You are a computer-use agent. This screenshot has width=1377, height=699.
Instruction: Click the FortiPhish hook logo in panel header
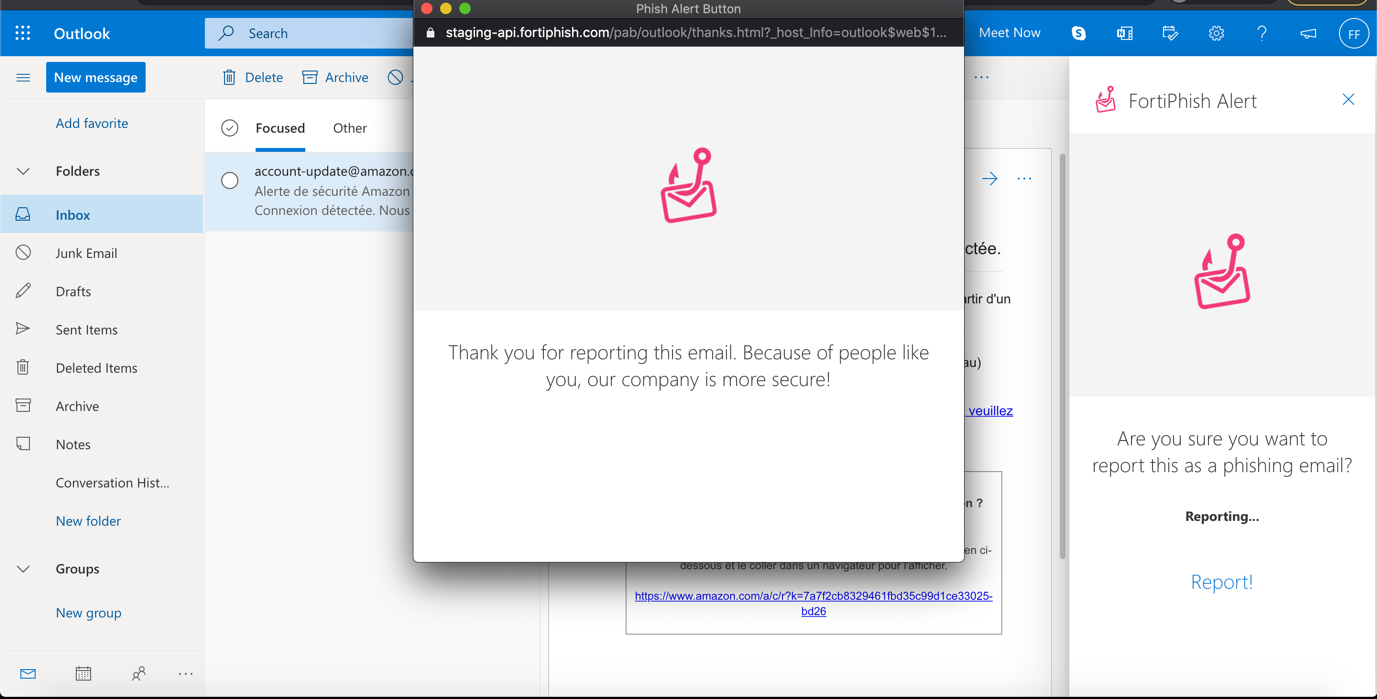1105,100
